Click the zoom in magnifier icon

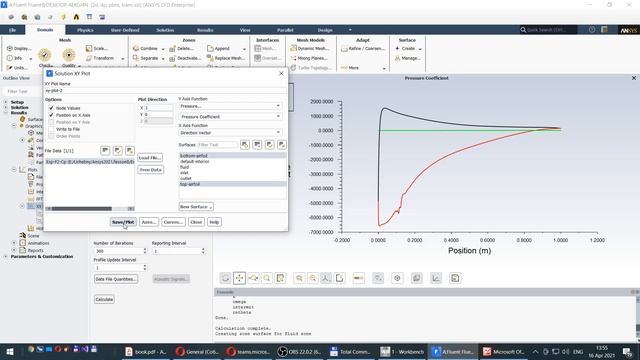point(299,278)
